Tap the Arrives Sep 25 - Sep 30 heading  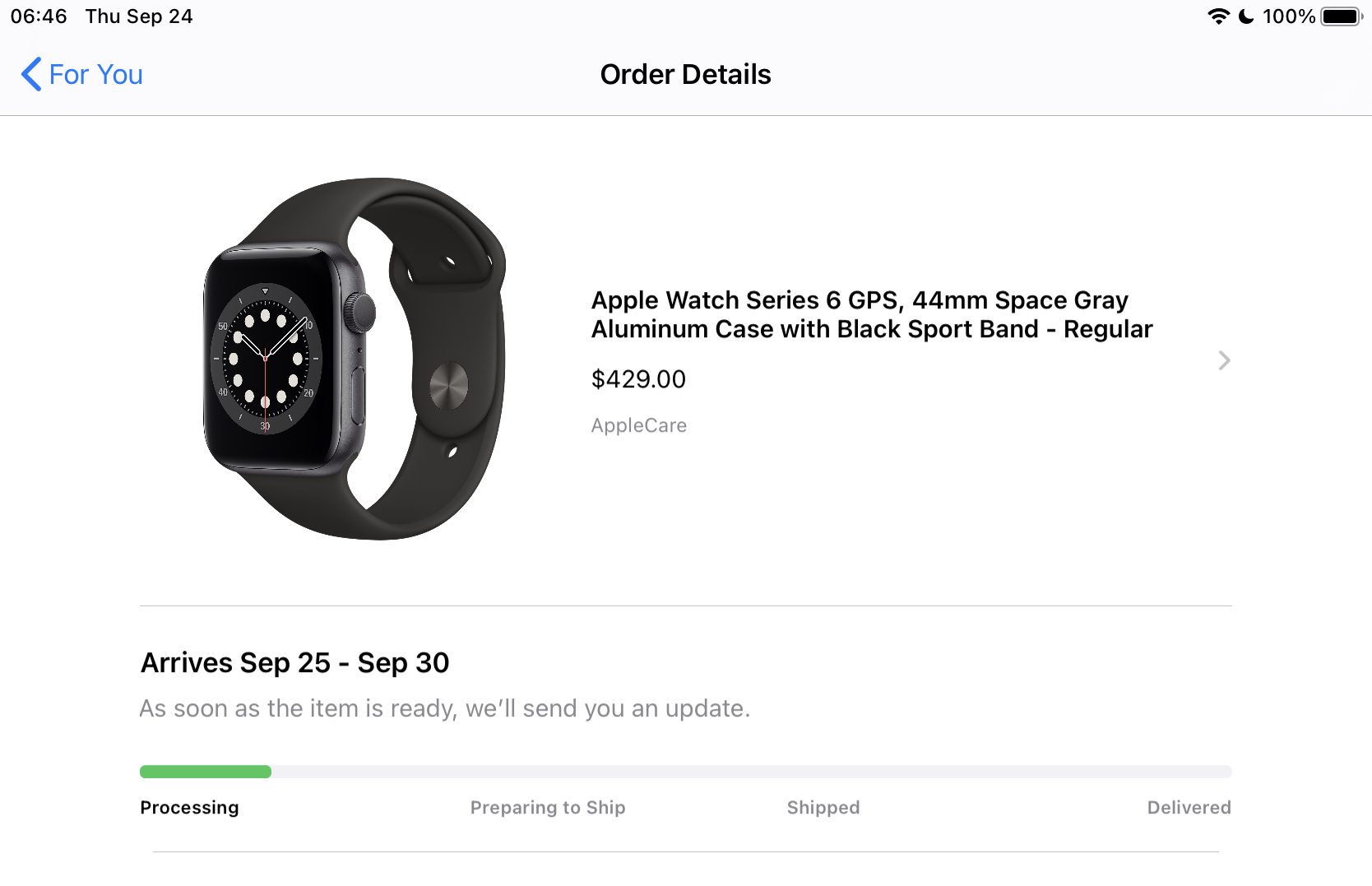[294, 663]
